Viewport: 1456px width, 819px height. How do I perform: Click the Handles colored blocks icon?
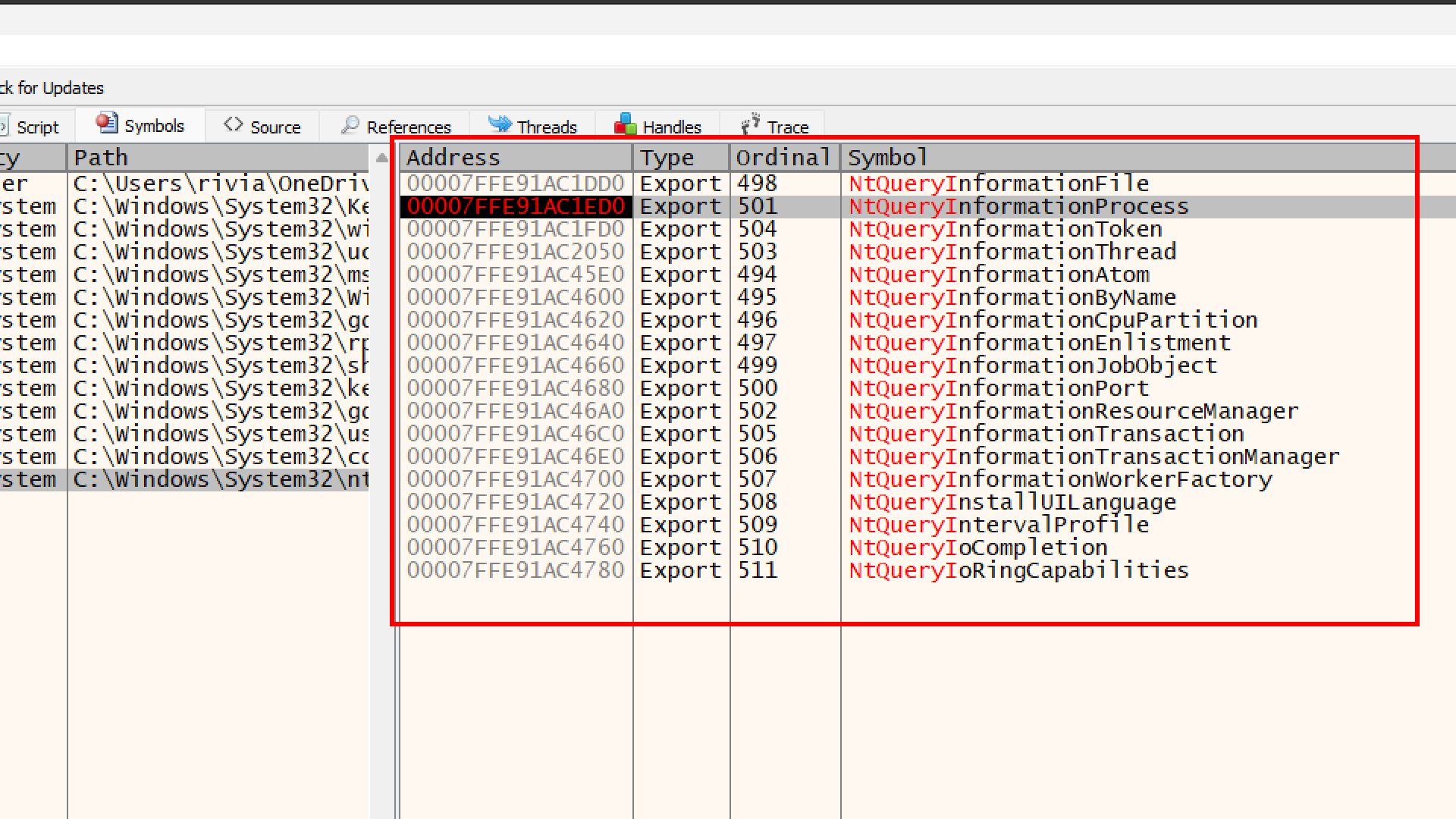[625, 124]
